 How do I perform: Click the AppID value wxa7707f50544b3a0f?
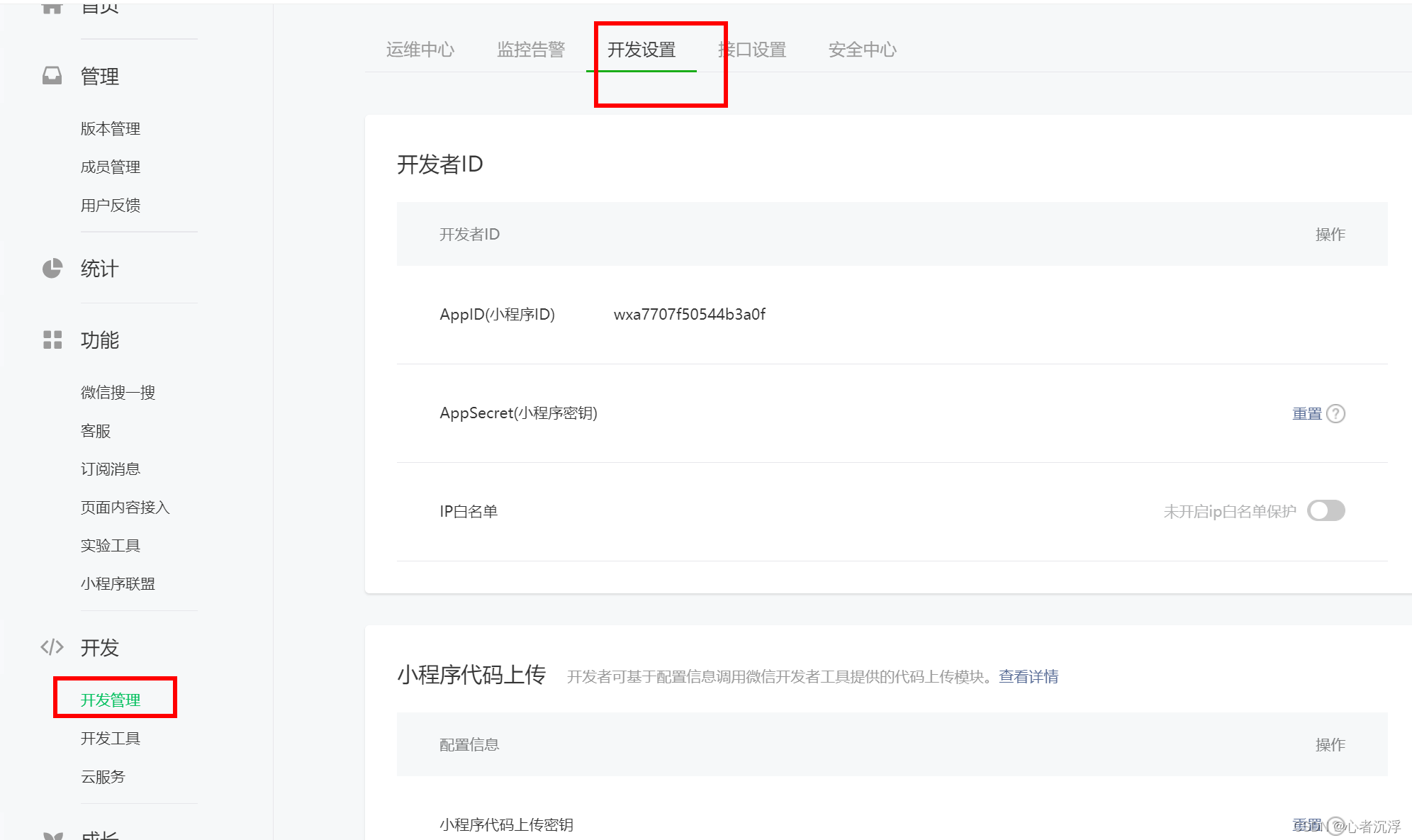[x=689, y=314]
